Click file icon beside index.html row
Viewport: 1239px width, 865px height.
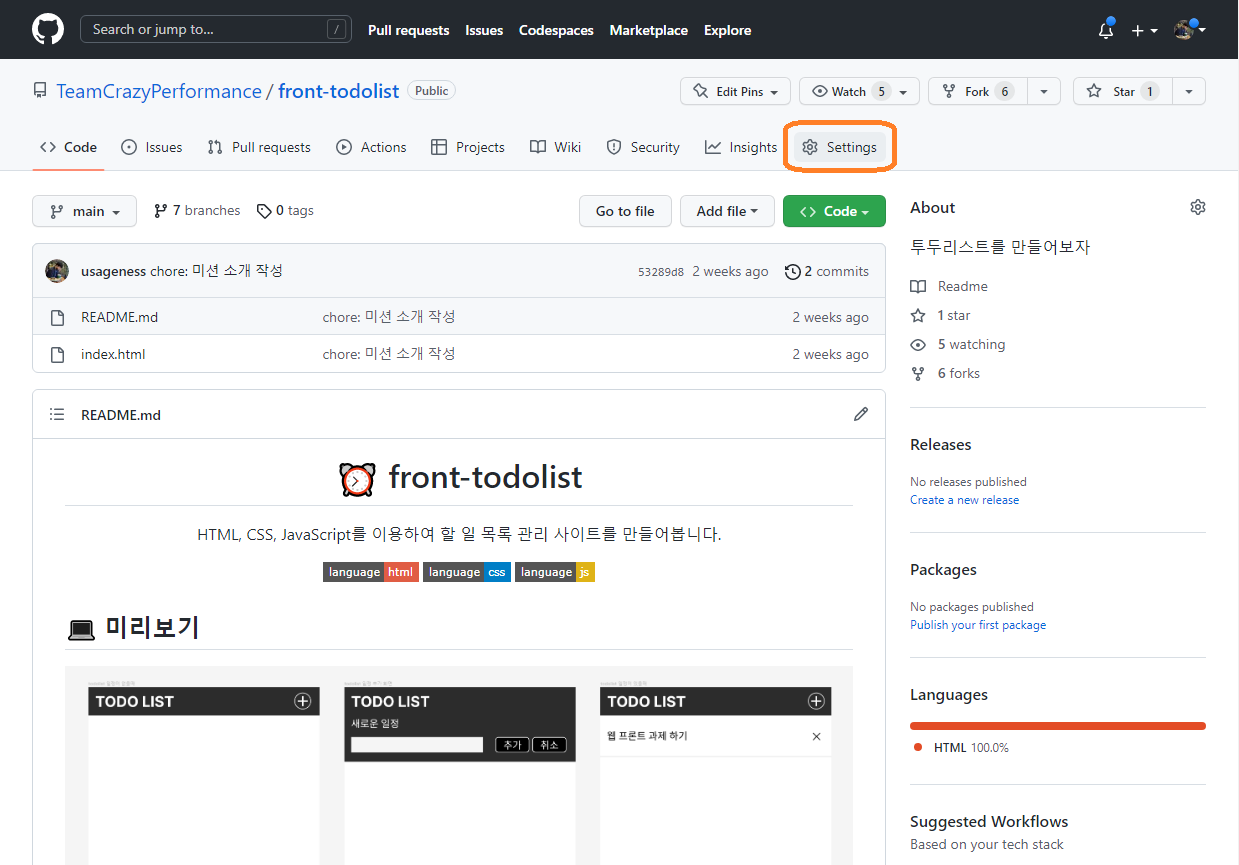tap(57, 354)
